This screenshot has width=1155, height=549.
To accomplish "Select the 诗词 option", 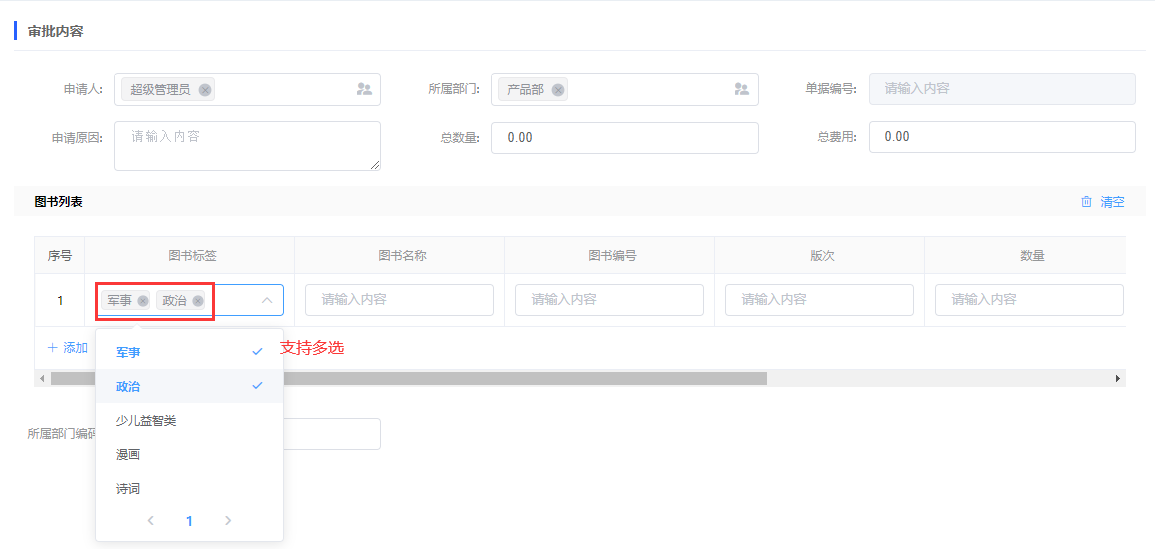I will tap(189, 489).
